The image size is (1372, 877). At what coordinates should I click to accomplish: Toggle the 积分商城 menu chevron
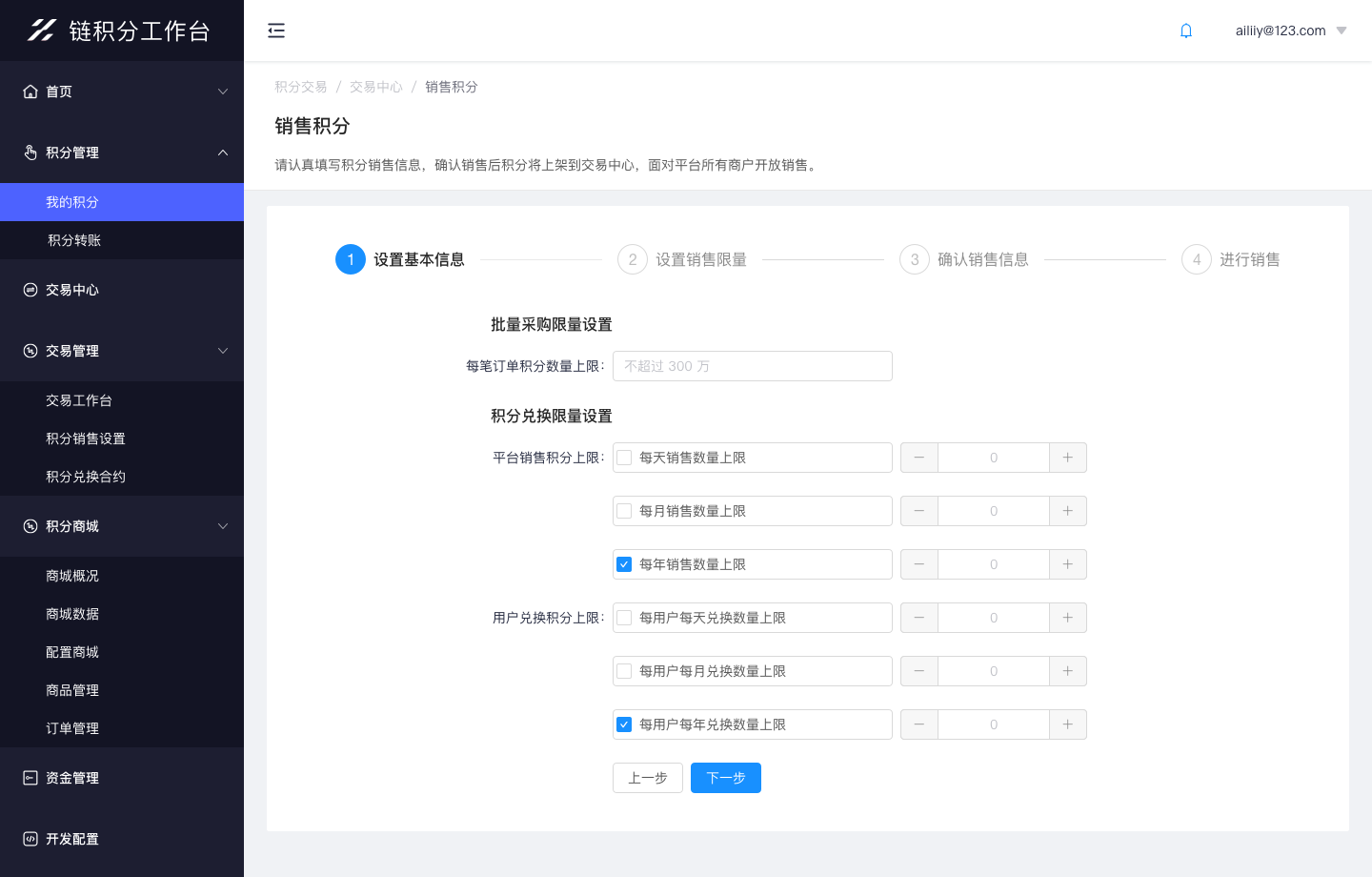click(223, 526)
